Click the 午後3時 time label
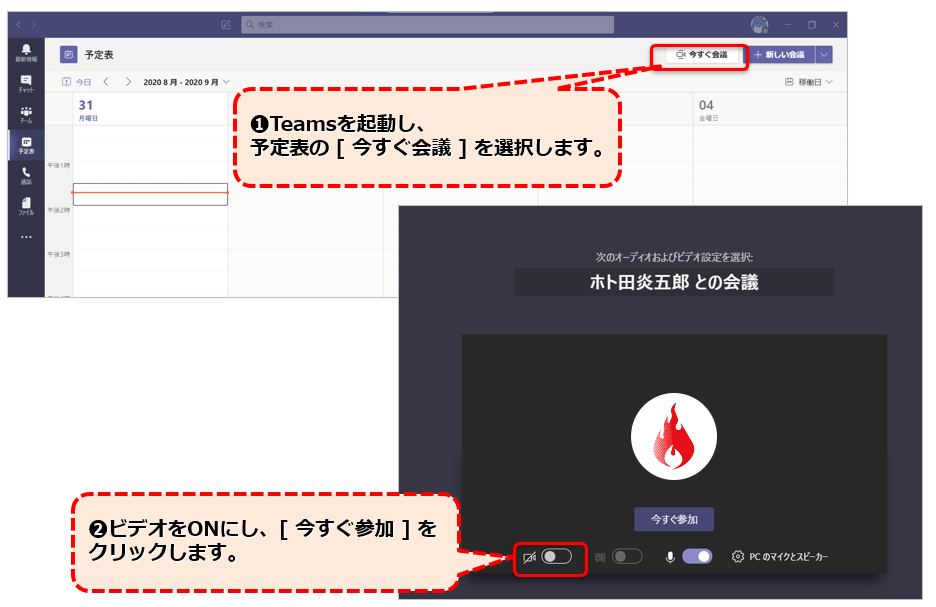Image resolution: width=936 pixels, height=607 pixels. coord(58,254)
